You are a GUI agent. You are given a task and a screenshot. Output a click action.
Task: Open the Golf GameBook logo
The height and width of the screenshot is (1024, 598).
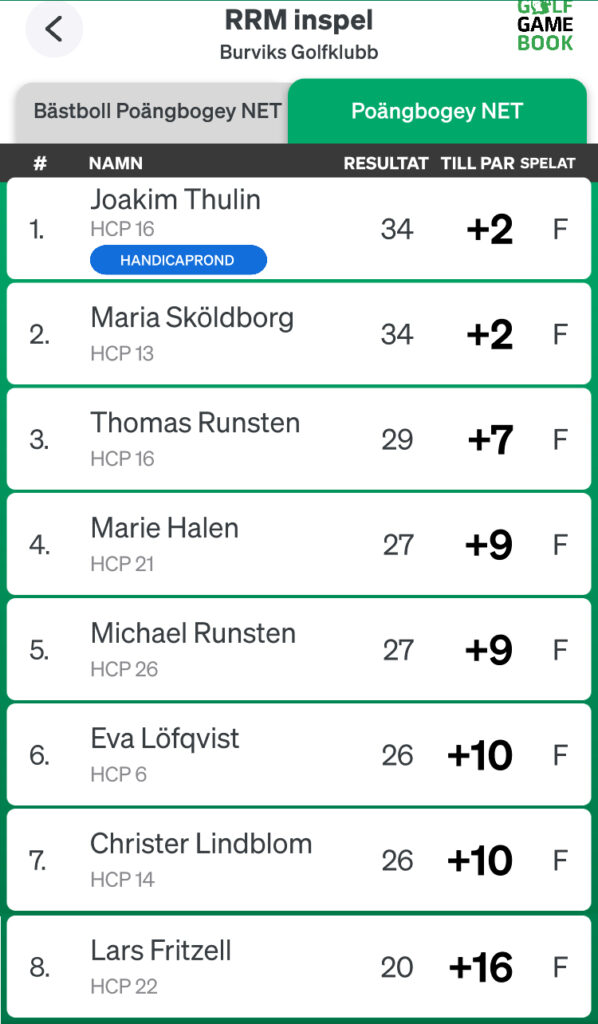pos(545,26)
